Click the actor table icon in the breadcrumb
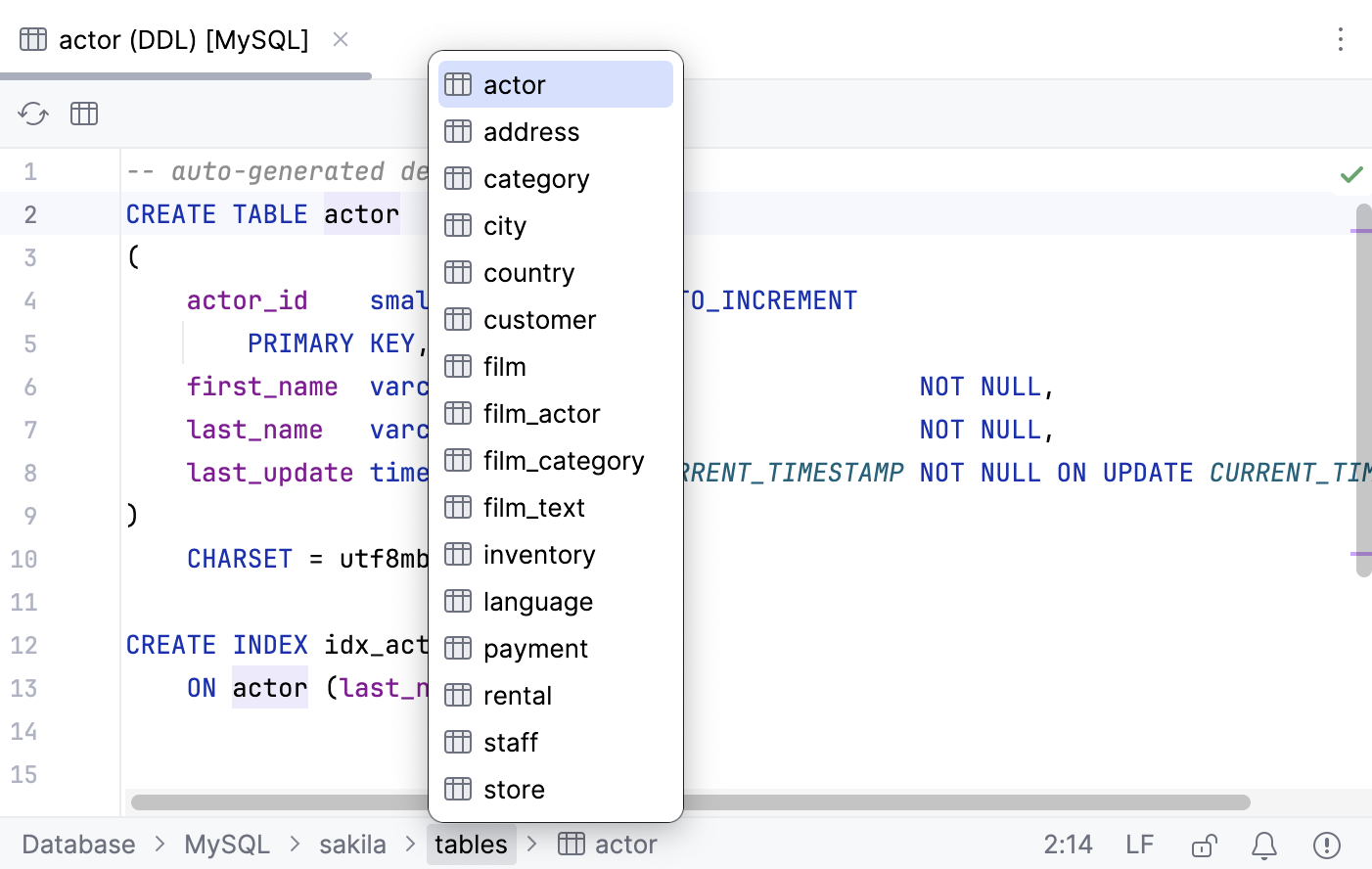 [571, 844]
